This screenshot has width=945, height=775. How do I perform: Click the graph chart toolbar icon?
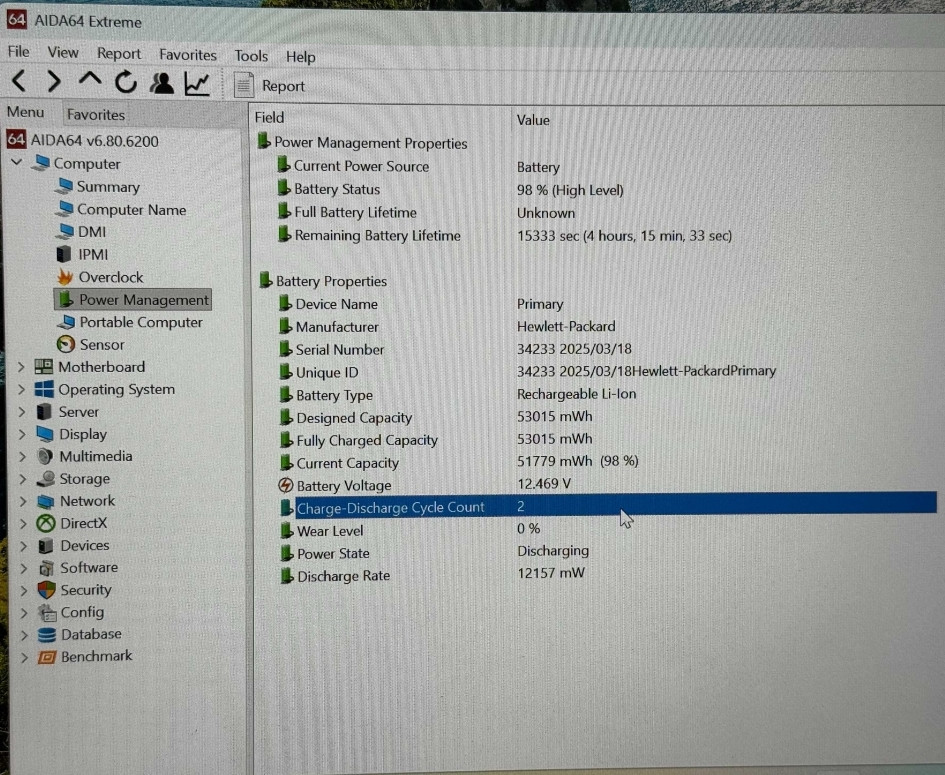tap(196, 83)
